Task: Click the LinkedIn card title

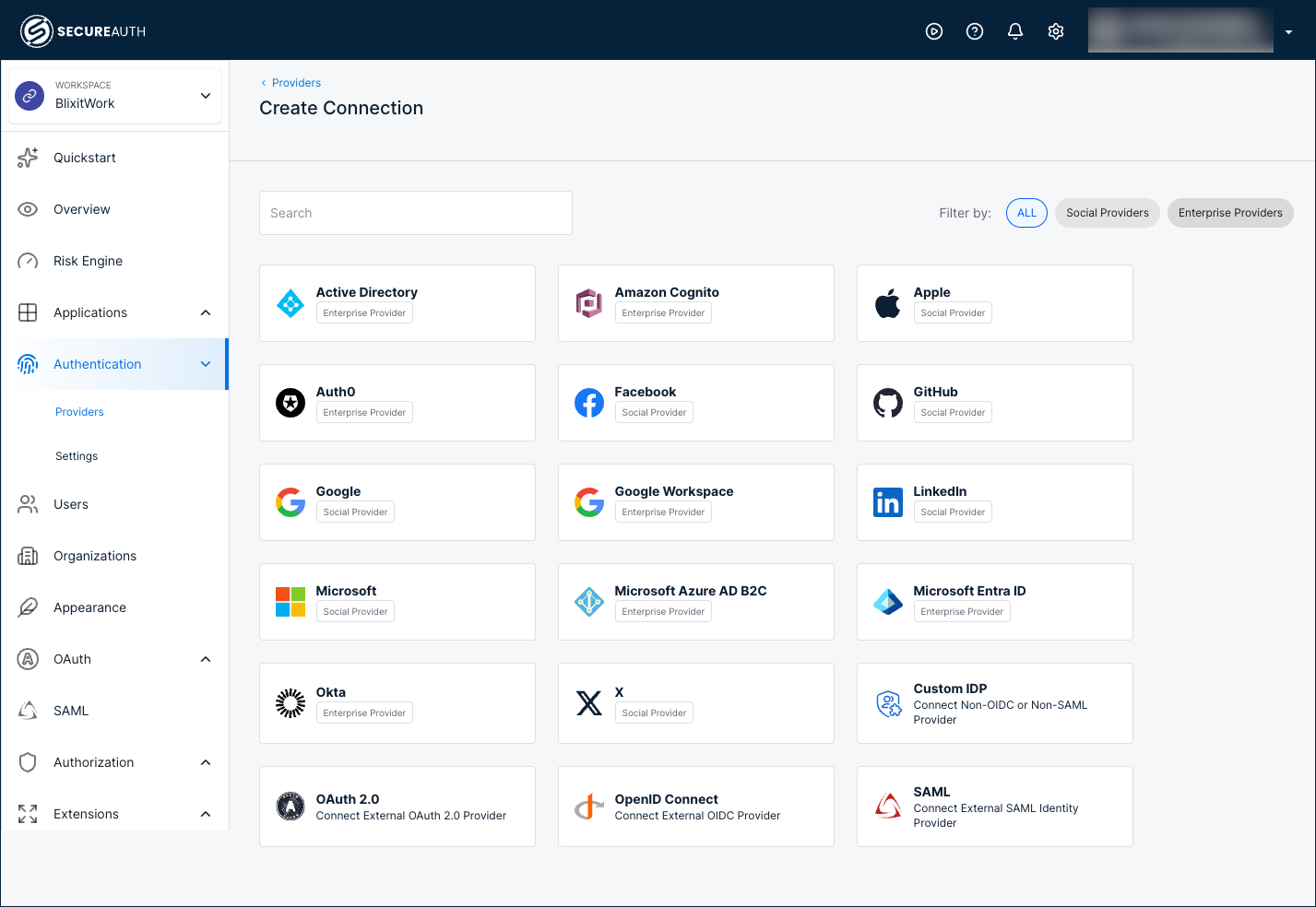Action: pos(940,491)
